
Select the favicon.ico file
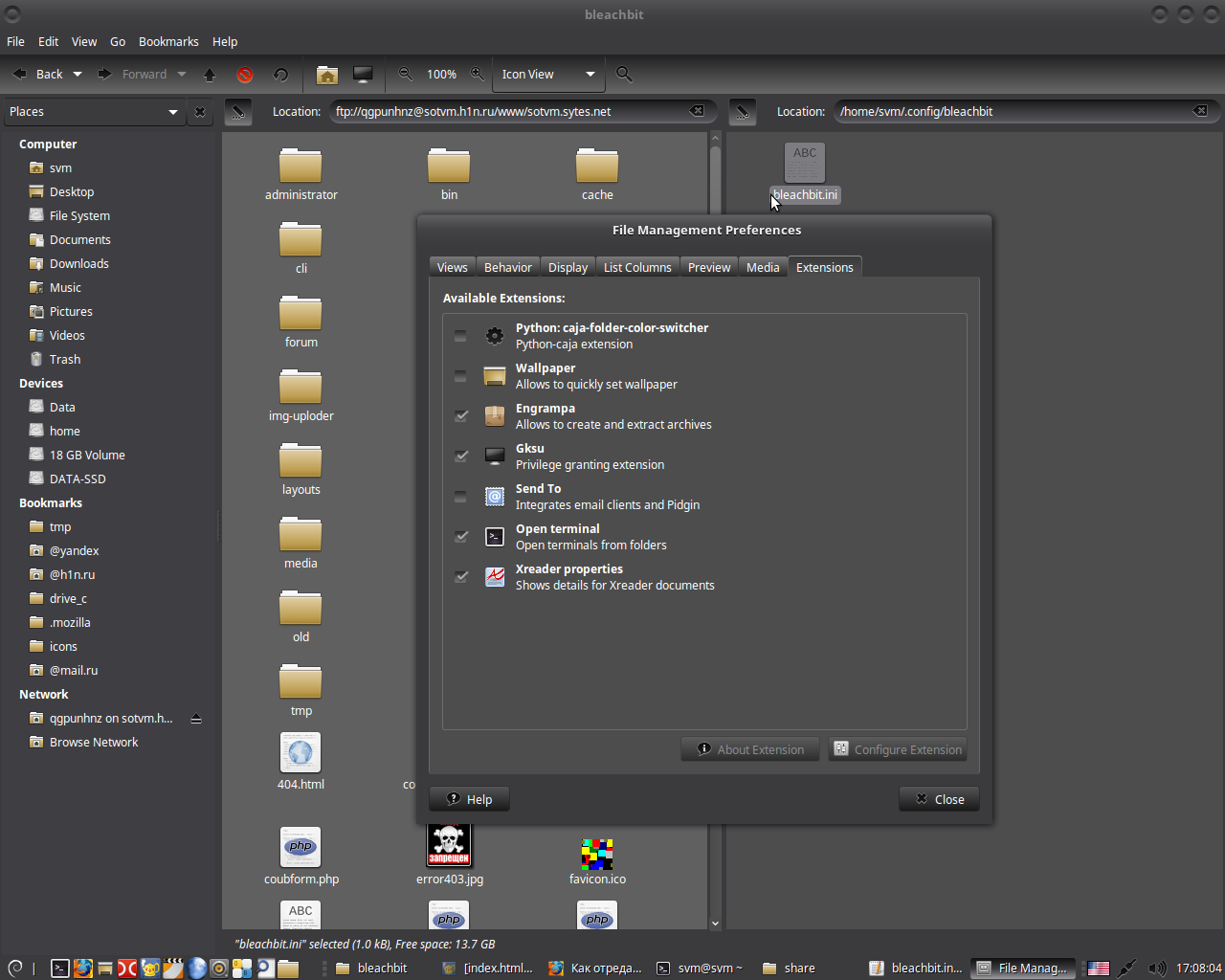(x=597, y=861)
